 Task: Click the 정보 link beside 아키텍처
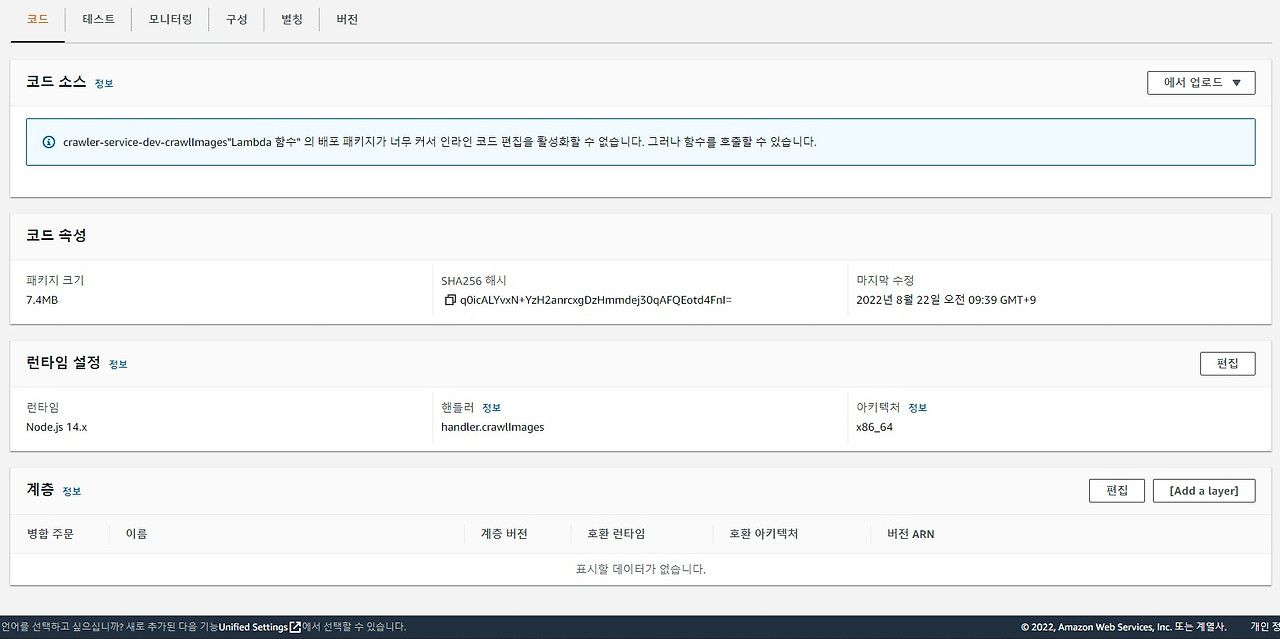(x=918, y=407)
